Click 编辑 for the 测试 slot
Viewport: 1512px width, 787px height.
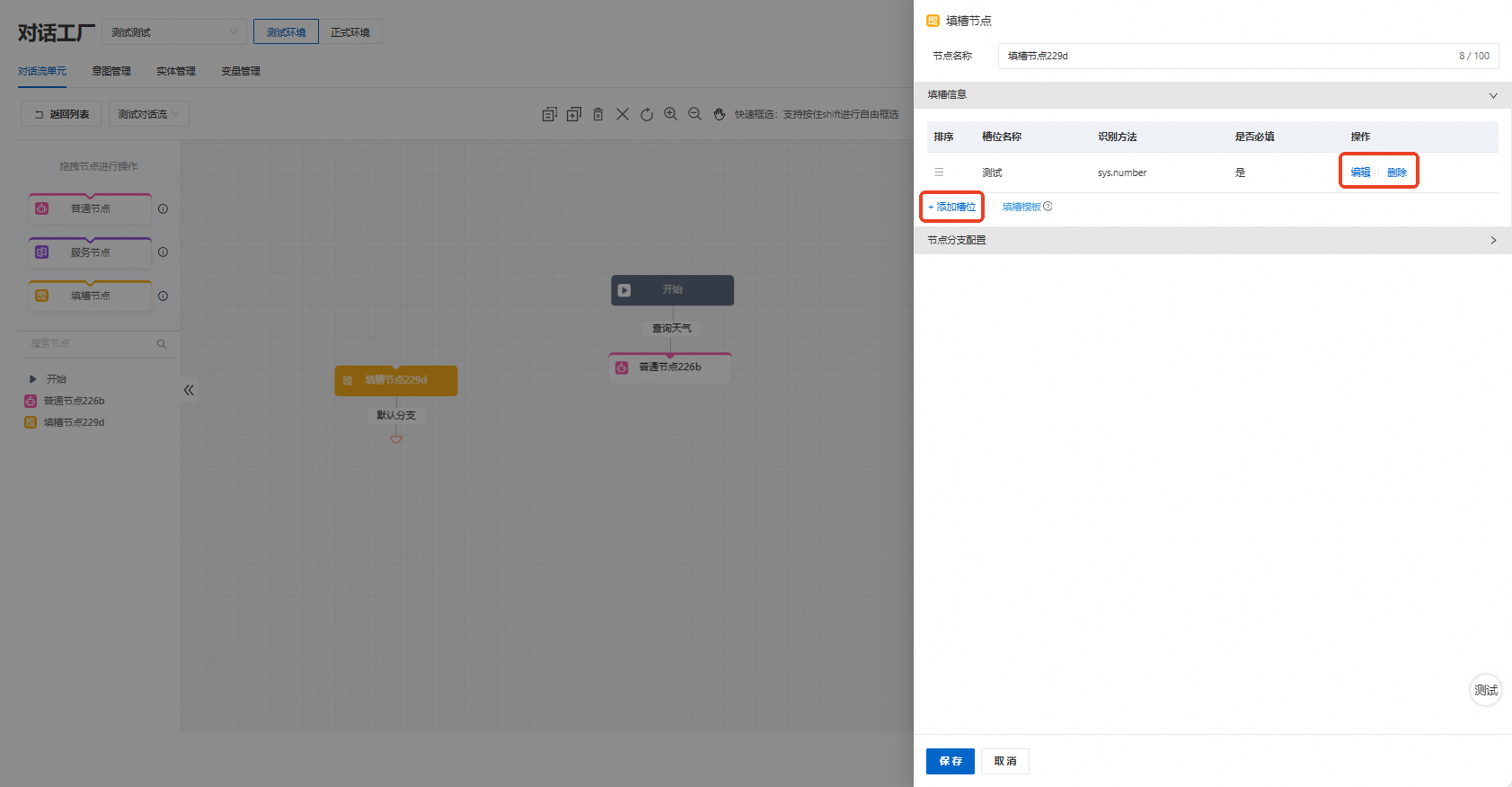pos(1360,172)
